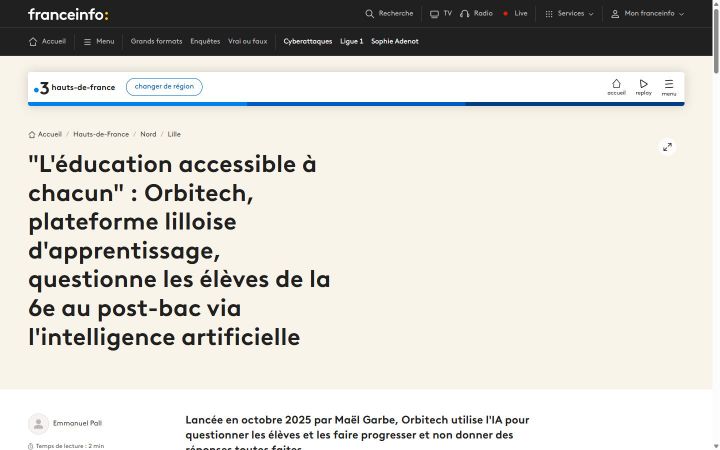
Task: Open Grands formats section
Action: pos(156,41)
